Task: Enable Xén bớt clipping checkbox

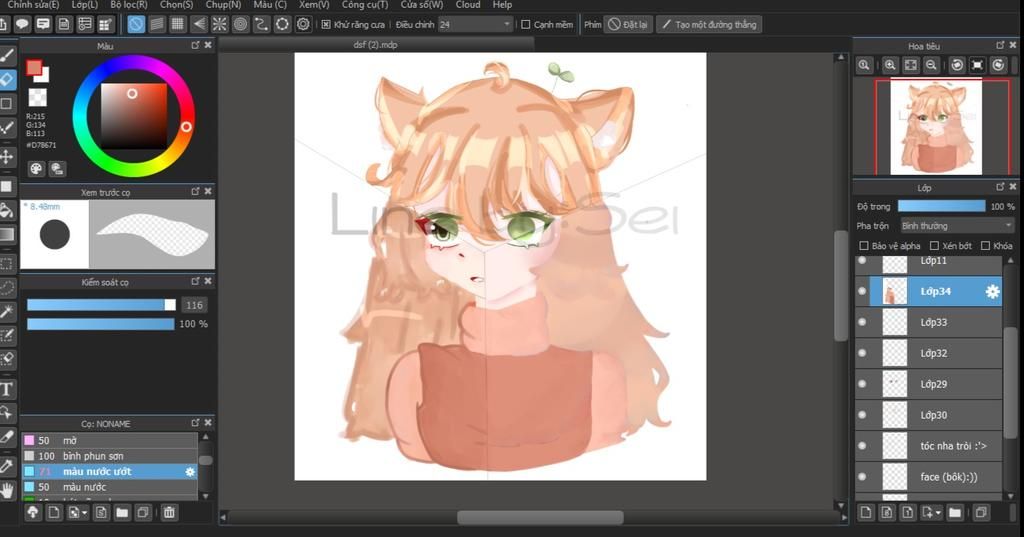Action: [934, 246]
